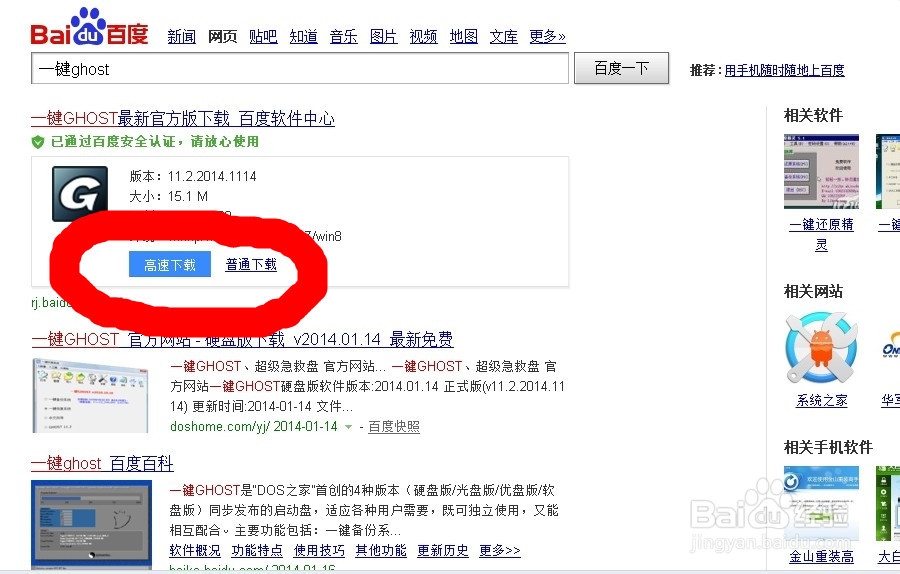The height and width of the screenshot is (574, 900).
Task: Click the doshome result screenshot thumbnail
Action: click(x=90, y=395)
